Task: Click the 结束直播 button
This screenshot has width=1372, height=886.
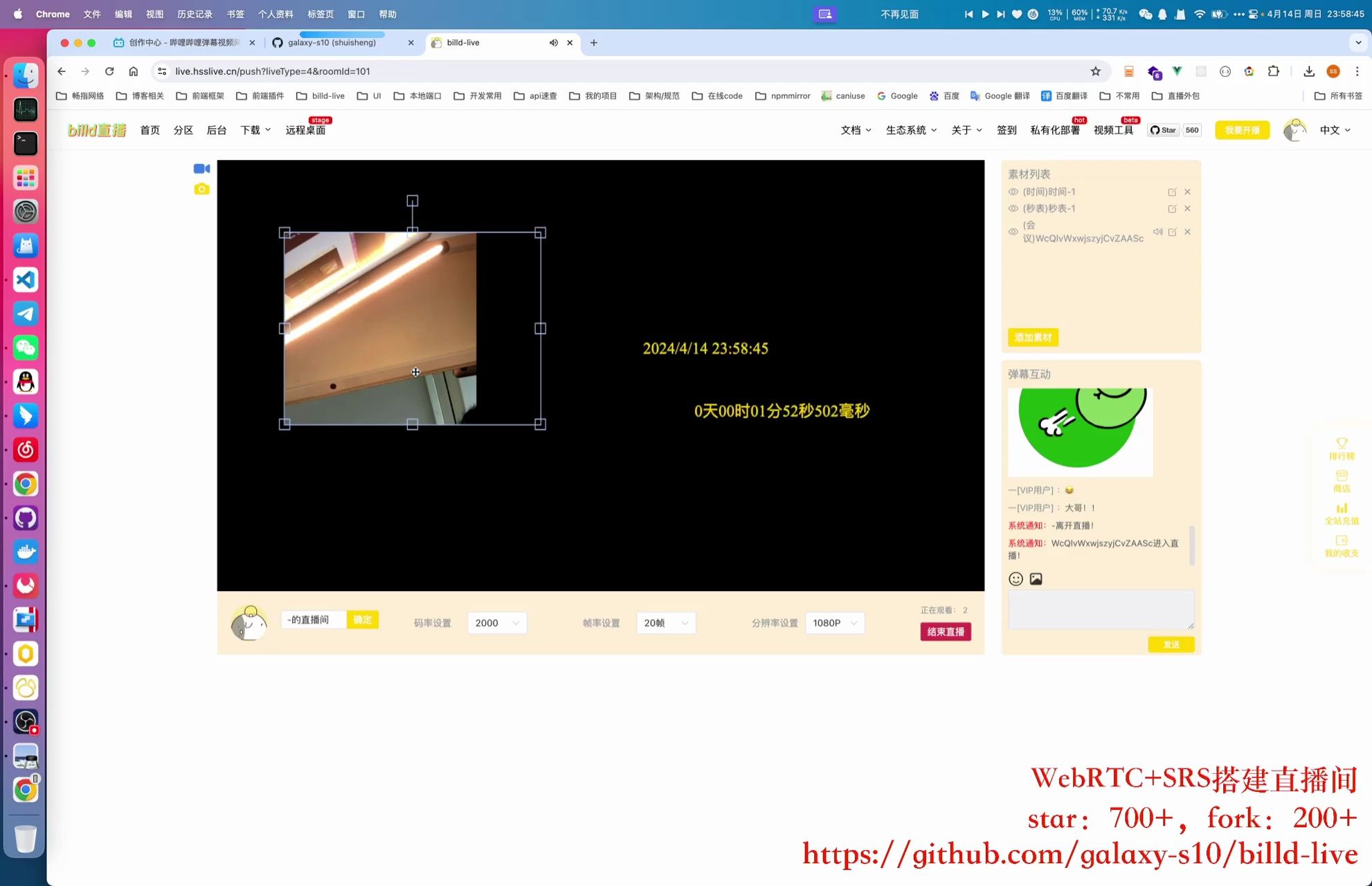Action: pos(944,631)
